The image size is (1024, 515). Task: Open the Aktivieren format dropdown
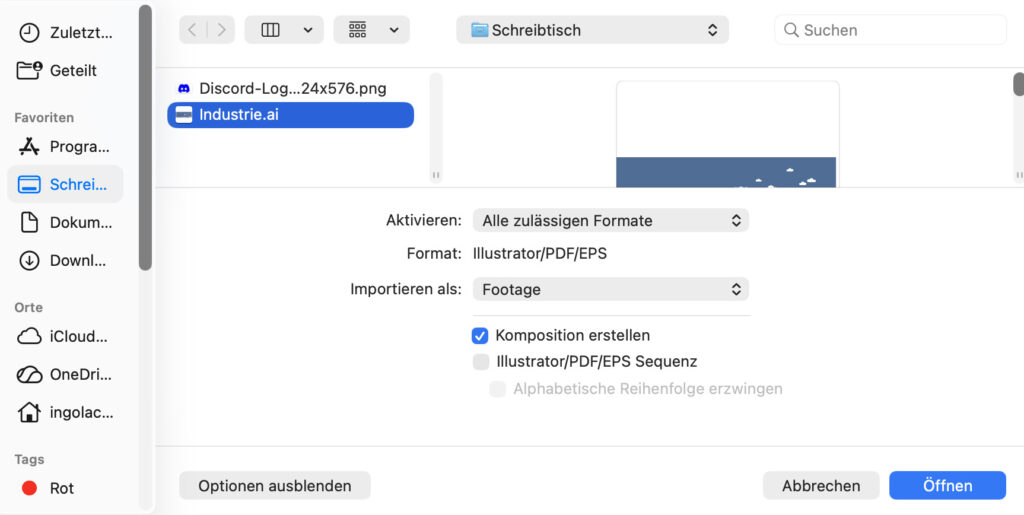click(x=610, y=220)
